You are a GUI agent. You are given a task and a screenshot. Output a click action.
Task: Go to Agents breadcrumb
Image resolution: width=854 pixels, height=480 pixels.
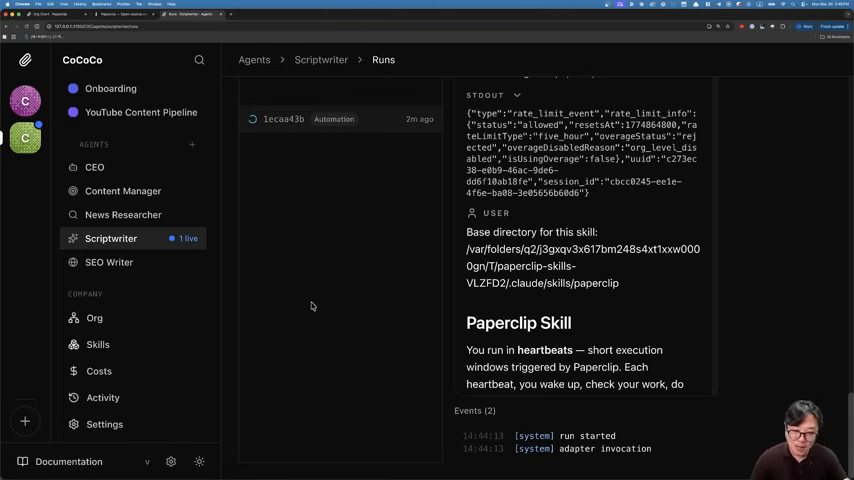[254, 60]
